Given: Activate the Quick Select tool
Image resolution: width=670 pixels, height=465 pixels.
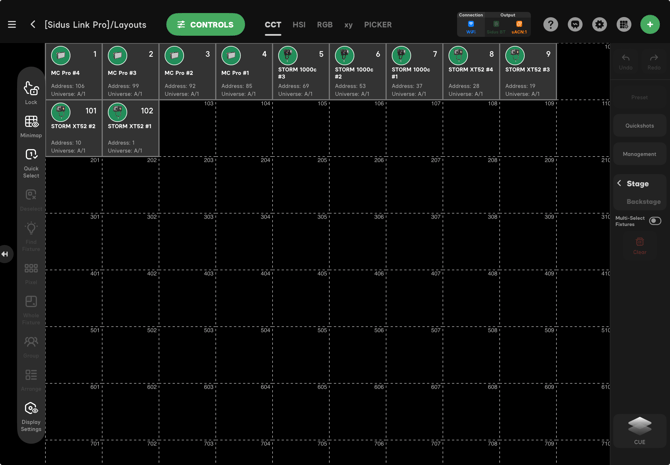Looking at the screenshot, I should coord(31,158).
